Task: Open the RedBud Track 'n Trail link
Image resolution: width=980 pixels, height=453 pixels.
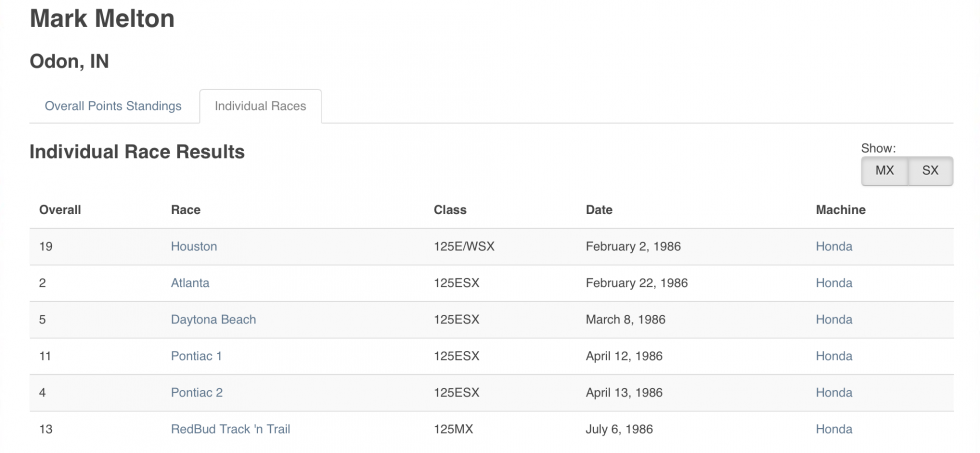Action: pyautogui.click(x=230, y=429)
